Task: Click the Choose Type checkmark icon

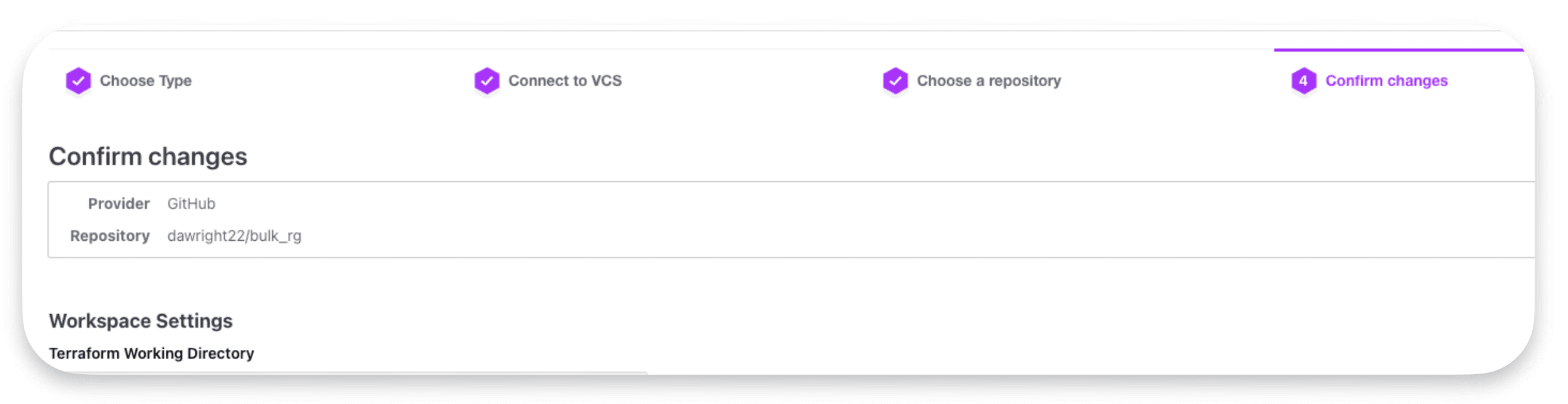Action: click(78, 80)
